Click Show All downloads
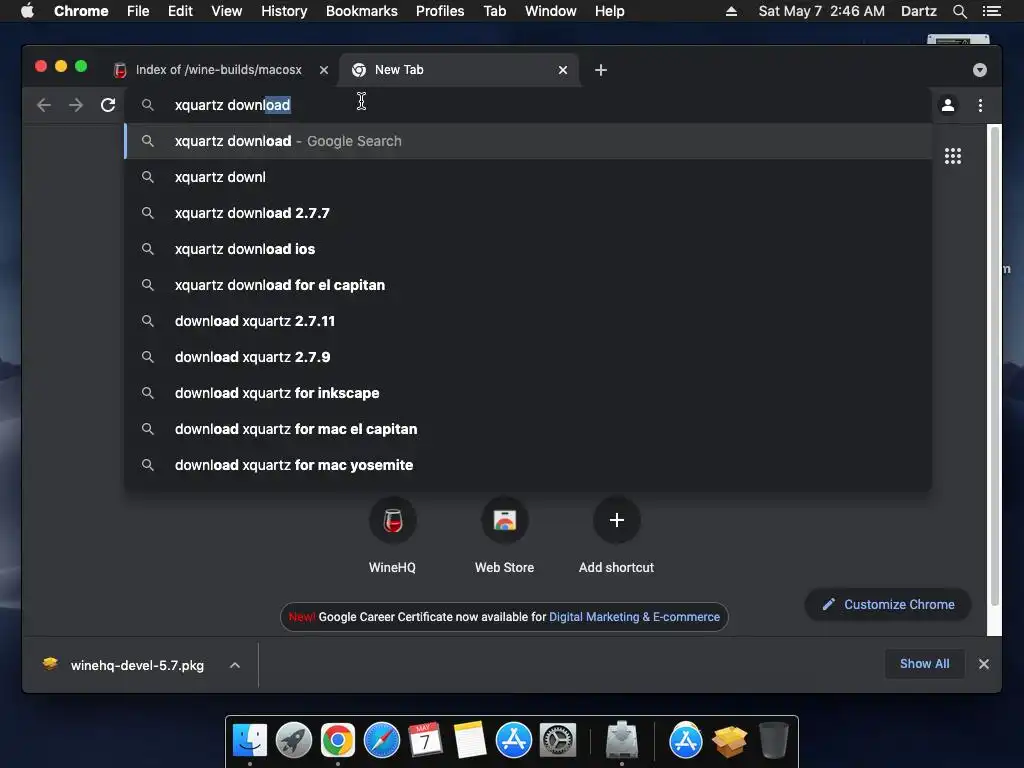1024x768 pixels. coord(925,664)
